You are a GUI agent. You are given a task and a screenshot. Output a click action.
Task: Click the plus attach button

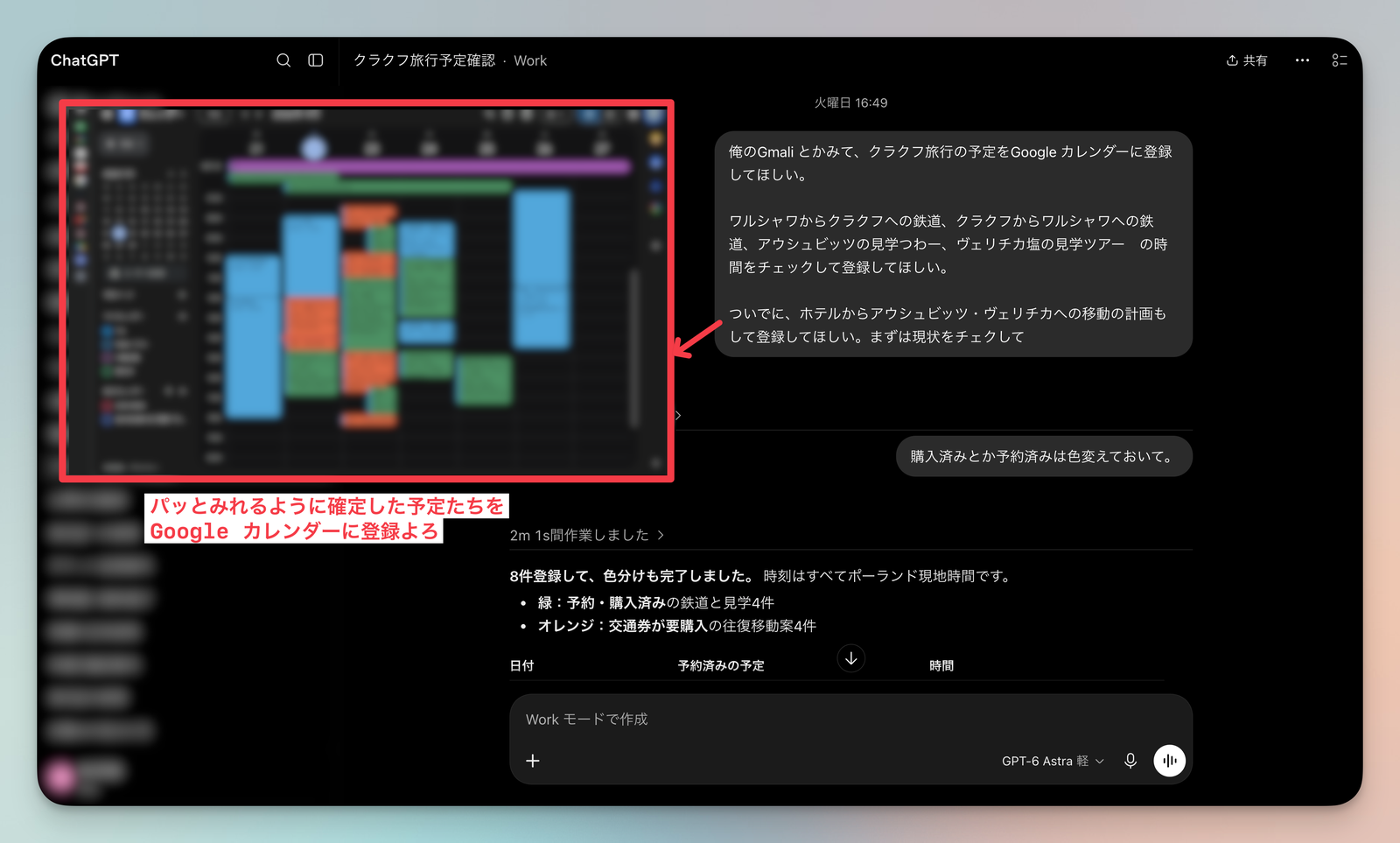click(x=533, y=761)
